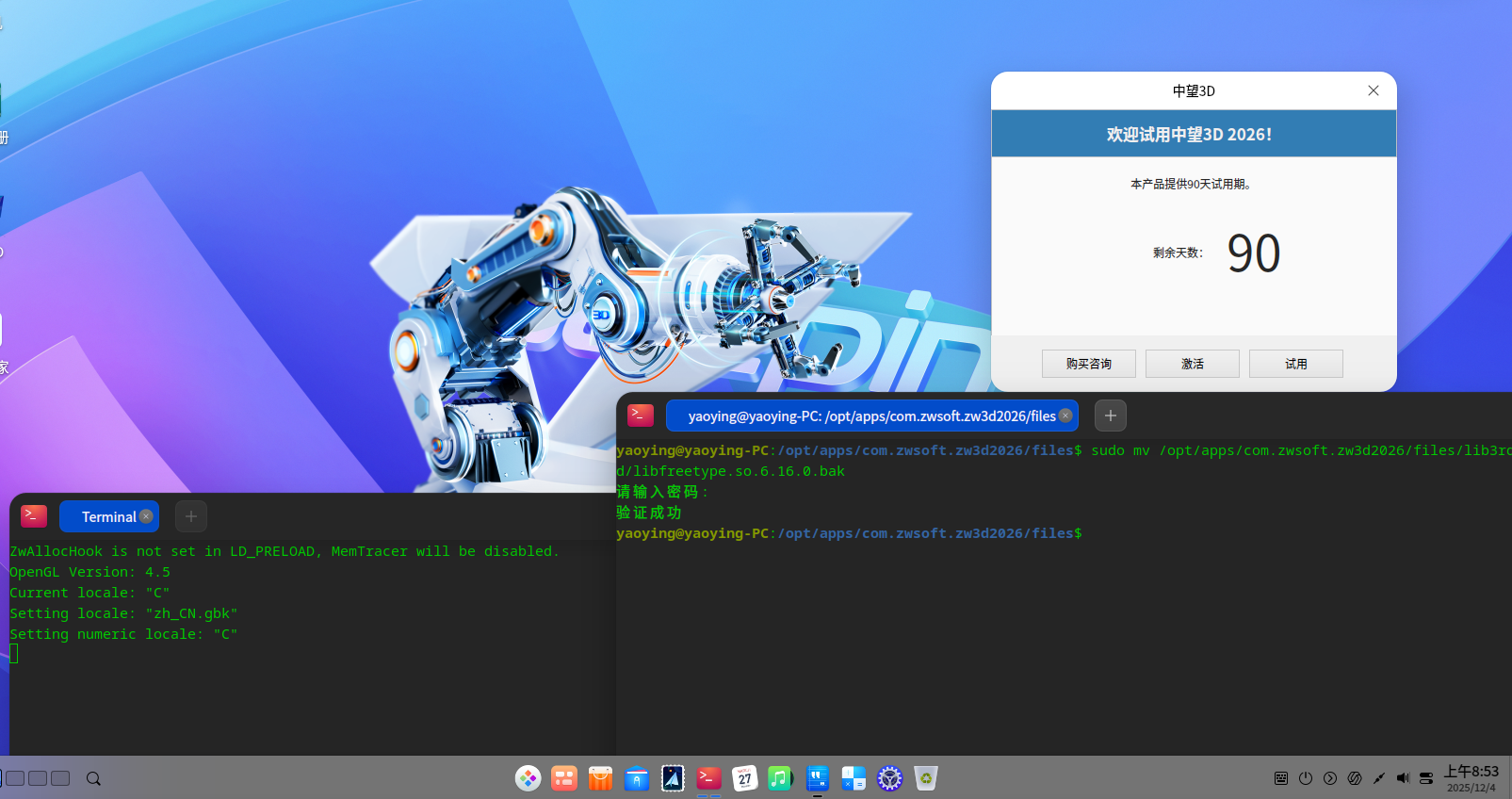Click the 试用 (Trial) button
This screenshot has width=1512, height=799.
[x=1295, y=364]
